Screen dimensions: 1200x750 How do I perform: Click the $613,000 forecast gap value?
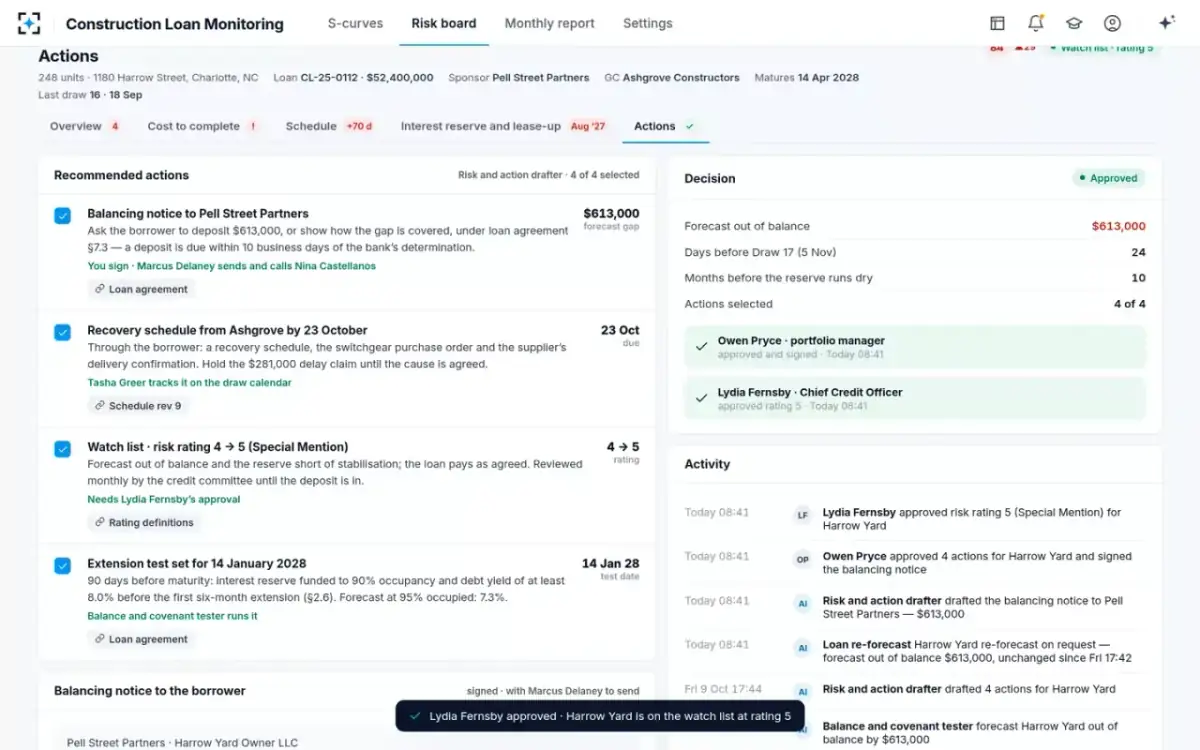(611, 213)
